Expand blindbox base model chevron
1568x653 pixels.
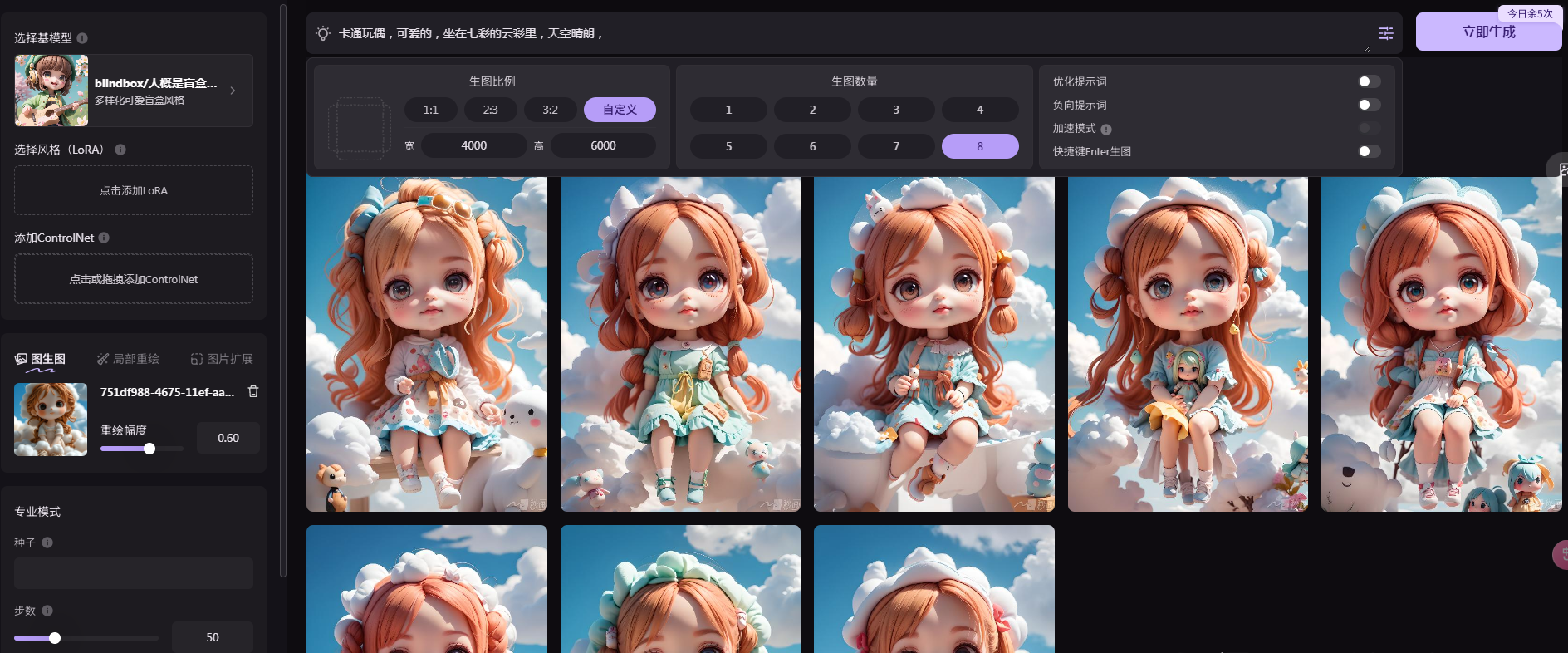pos(233,91)
